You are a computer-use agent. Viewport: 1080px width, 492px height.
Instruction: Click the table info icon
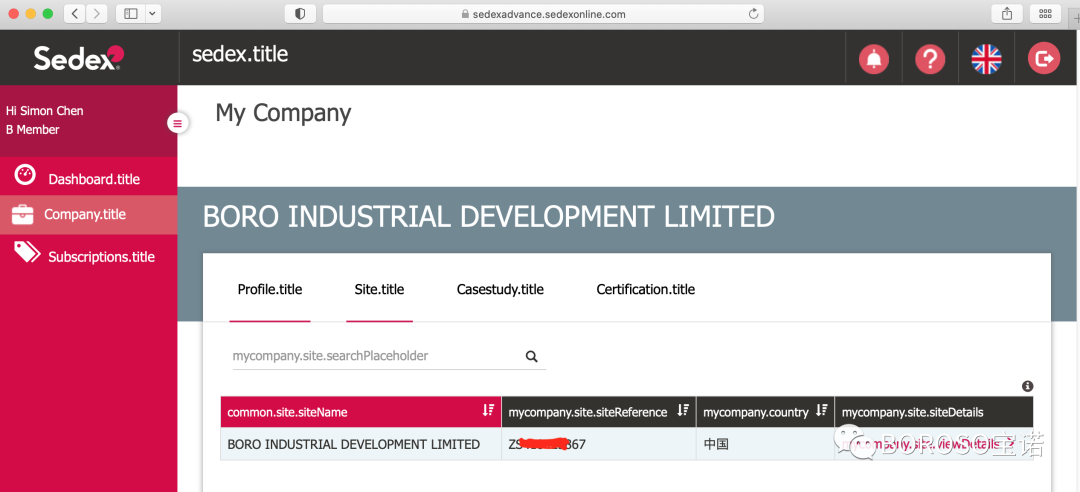[x=1027, y=386]
